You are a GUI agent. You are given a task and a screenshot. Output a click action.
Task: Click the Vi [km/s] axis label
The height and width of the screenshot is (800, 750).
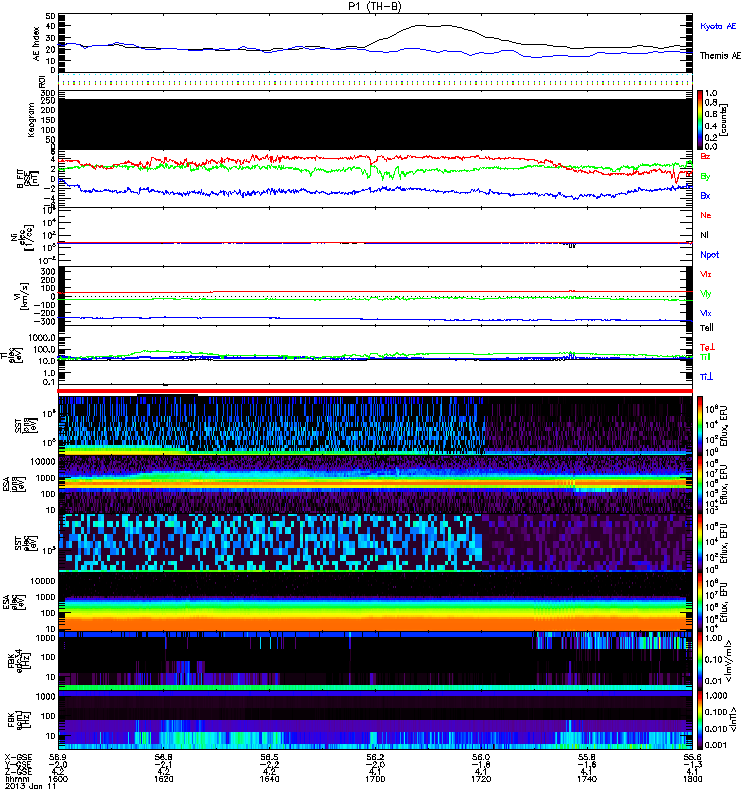pos(23,296)
